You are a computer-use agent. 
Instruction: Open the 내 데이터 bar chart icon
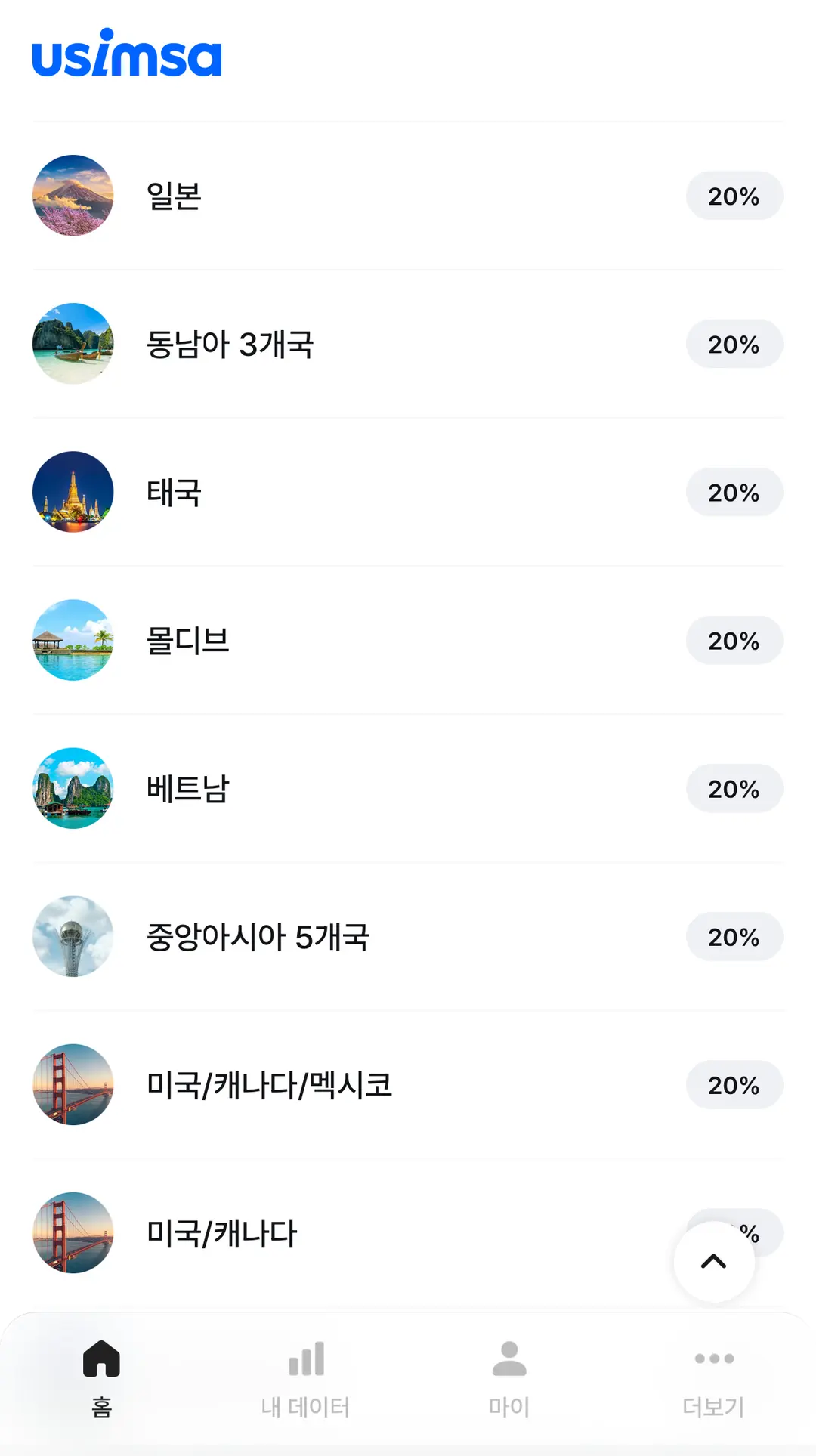click(x=306, y=1359)
